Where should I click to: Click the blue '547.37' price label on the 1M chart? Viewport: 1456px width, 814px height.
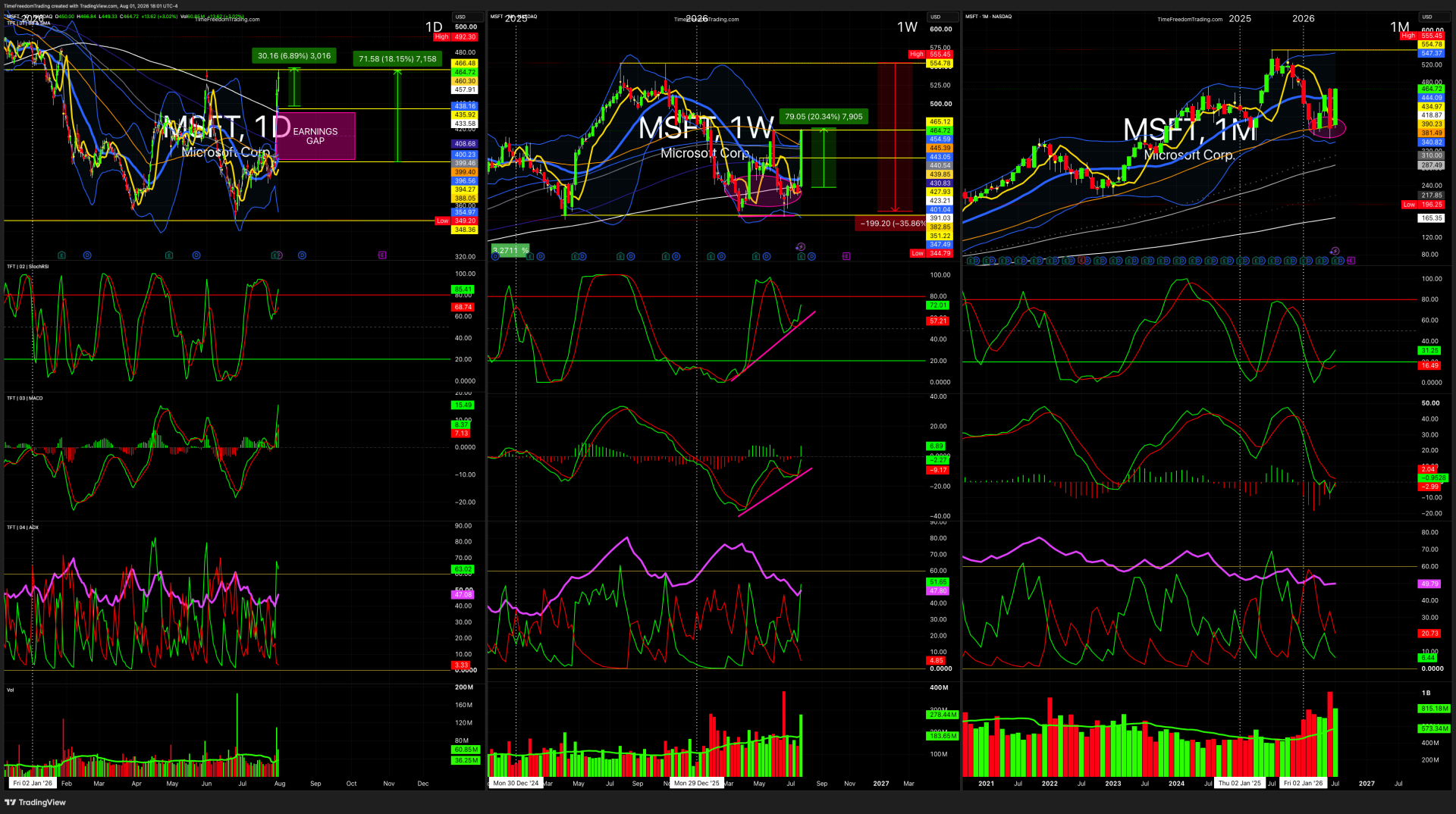(x=1432, y=54)
